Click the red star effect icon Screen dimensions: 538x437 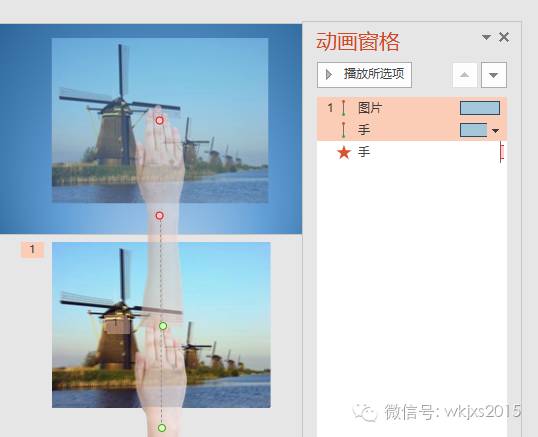pyautogui.click(x=344, y=152)
